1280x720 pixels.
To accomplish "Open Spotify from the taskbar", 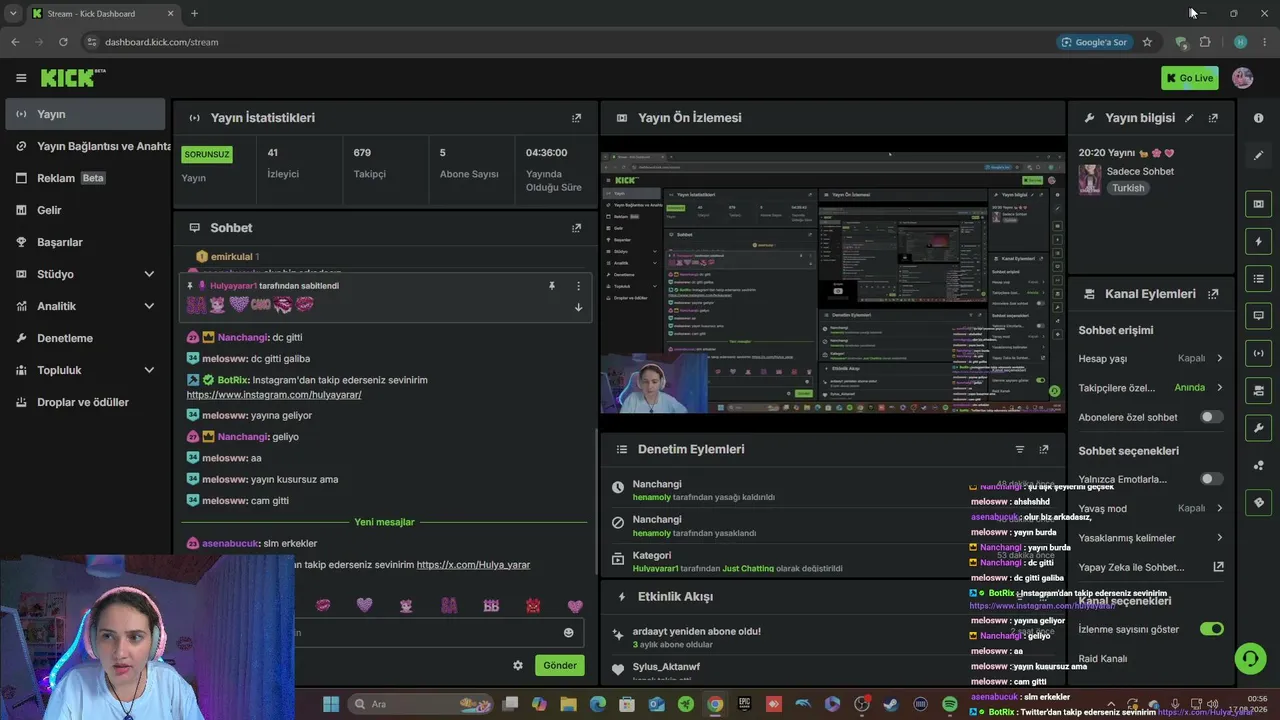I will (950, 704).
